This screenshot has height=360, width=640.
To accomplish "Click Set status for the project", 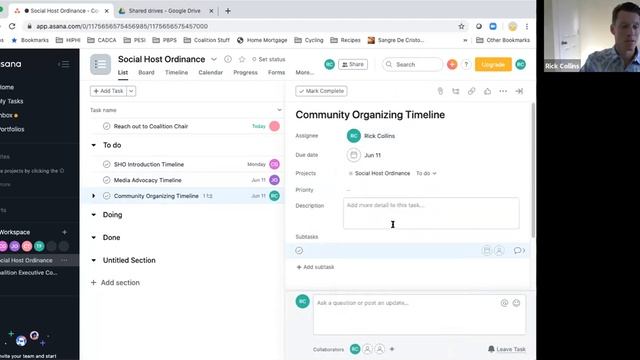I will click(268, 59).
